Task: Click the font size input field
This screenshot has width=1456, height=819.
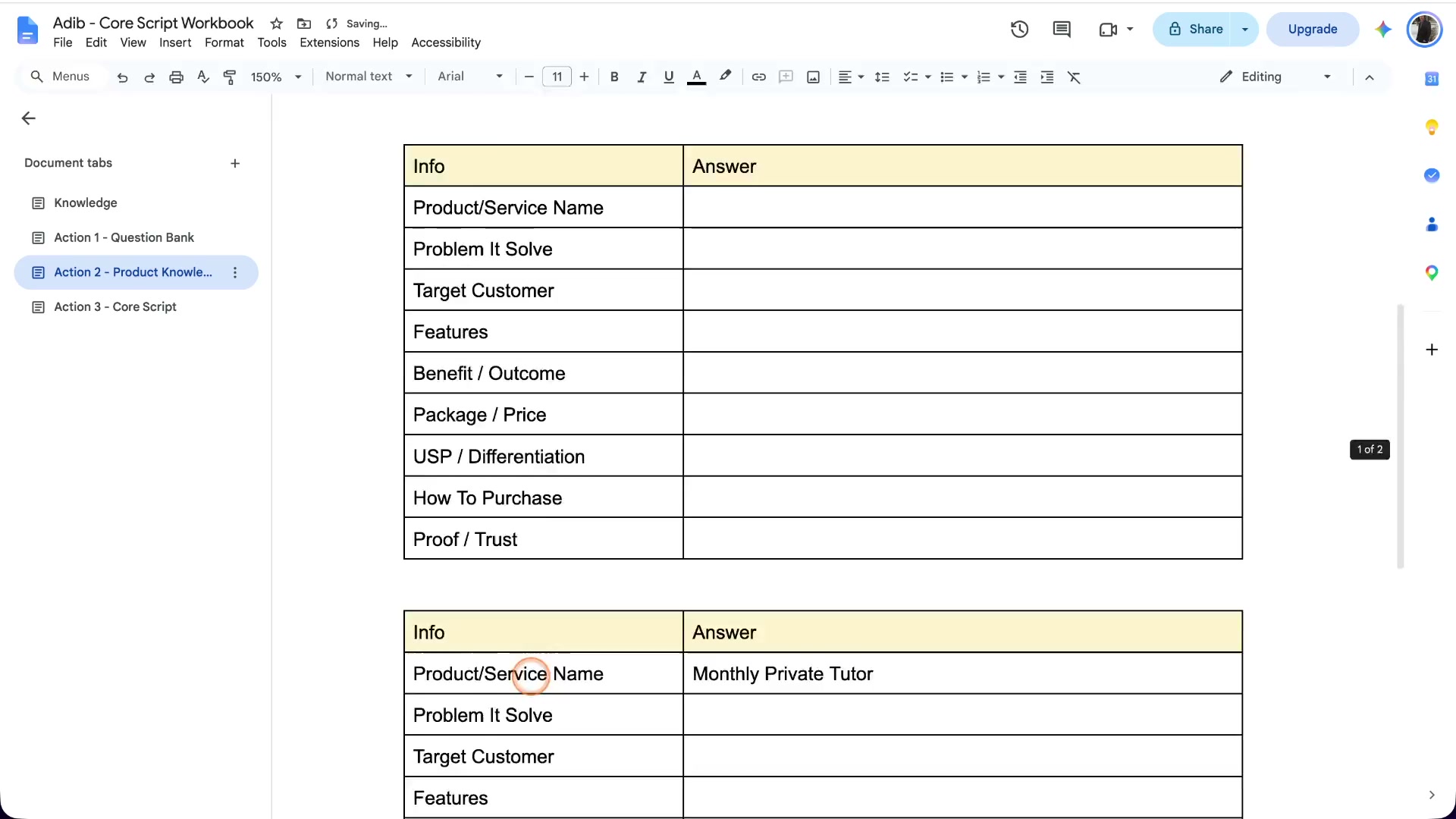Action: tap(557, 77)
